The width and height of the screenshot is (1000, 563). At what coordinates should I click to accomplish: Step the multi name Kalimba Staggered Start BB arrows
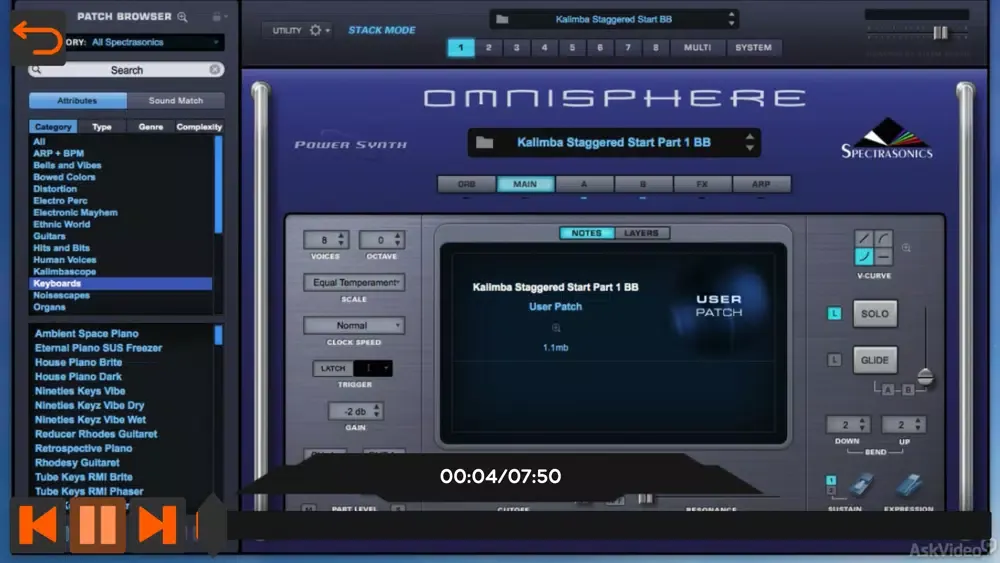[x=732, y=19]
